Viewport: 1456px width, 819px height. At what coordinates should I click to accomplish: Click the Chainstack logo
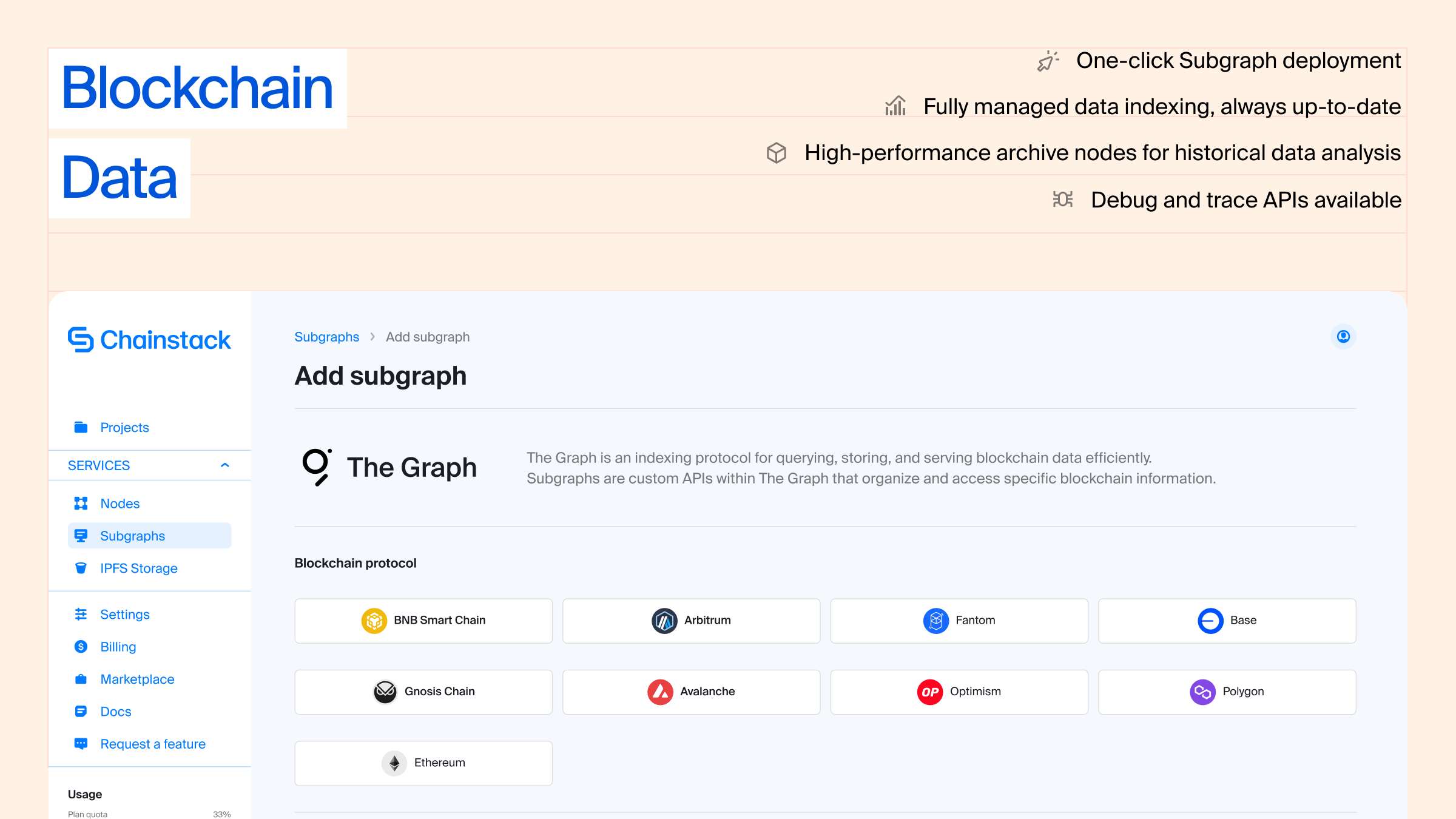tap(149, 340)
